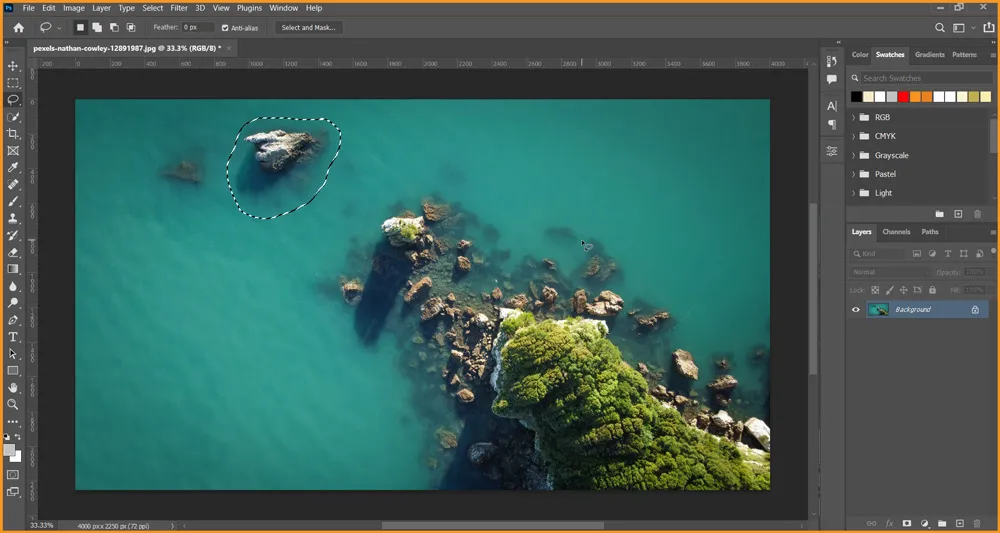The height and width of the screenshot is (533, 1000).
Task: Pick the red swatch
Action: (903, 97)
